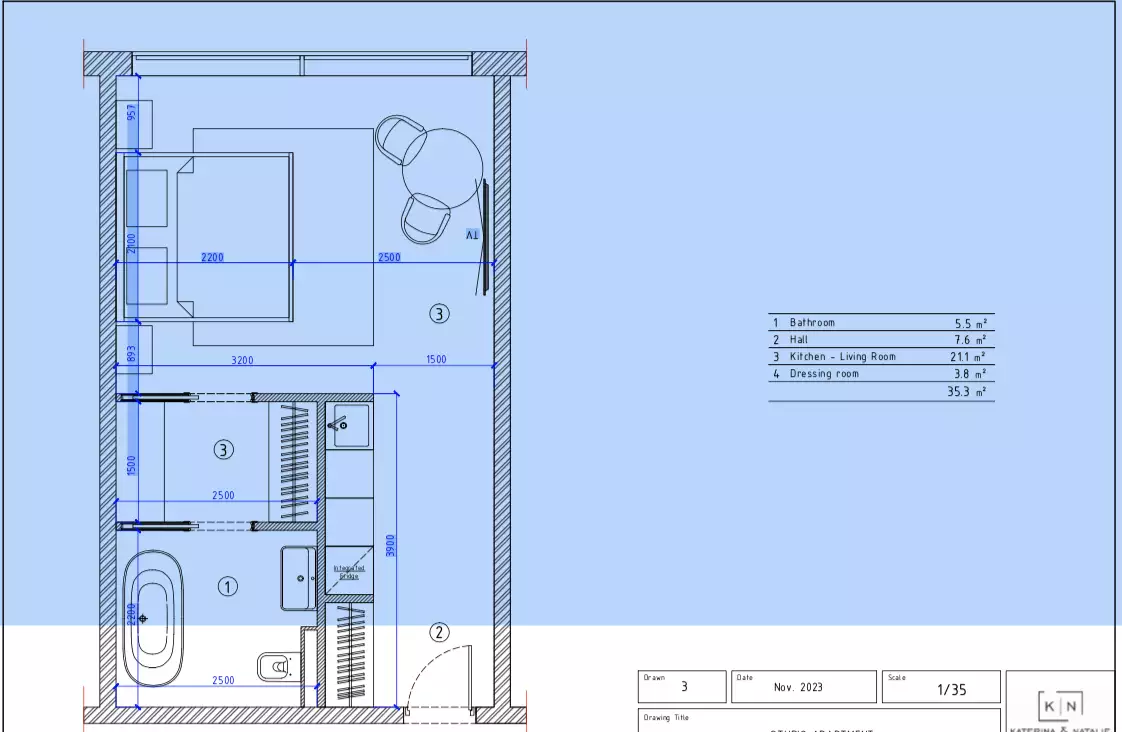
Task: Select the hall wardrobe hanger rack by the door
Action: pyautogui.click(x=350, y=653)
